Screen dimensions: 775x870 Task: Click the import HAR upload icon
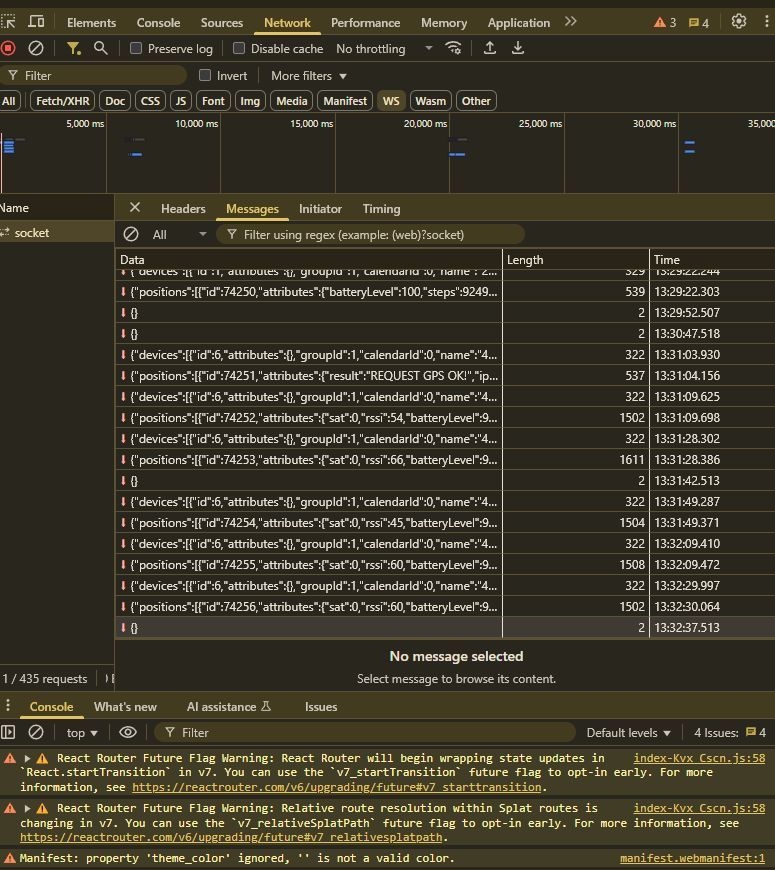point(490,48)
